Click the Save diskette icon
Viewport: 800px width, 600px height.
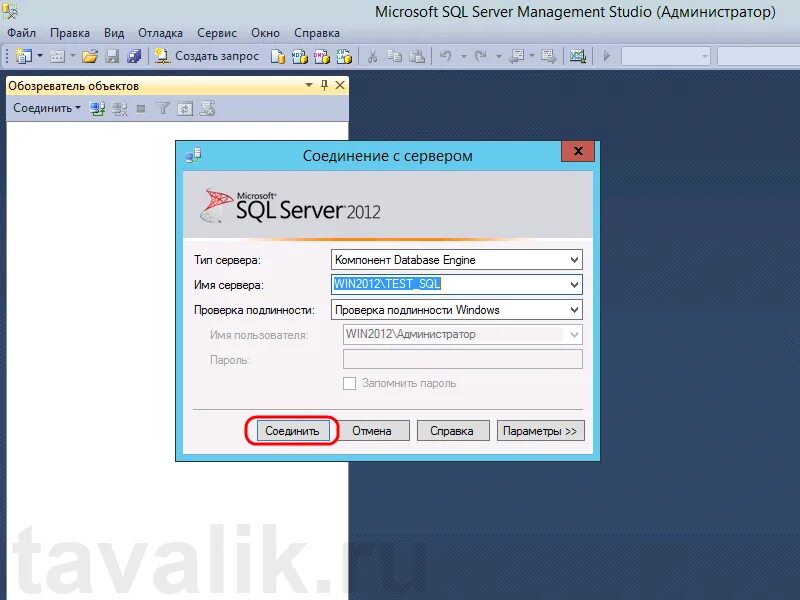tap(112, 56)
